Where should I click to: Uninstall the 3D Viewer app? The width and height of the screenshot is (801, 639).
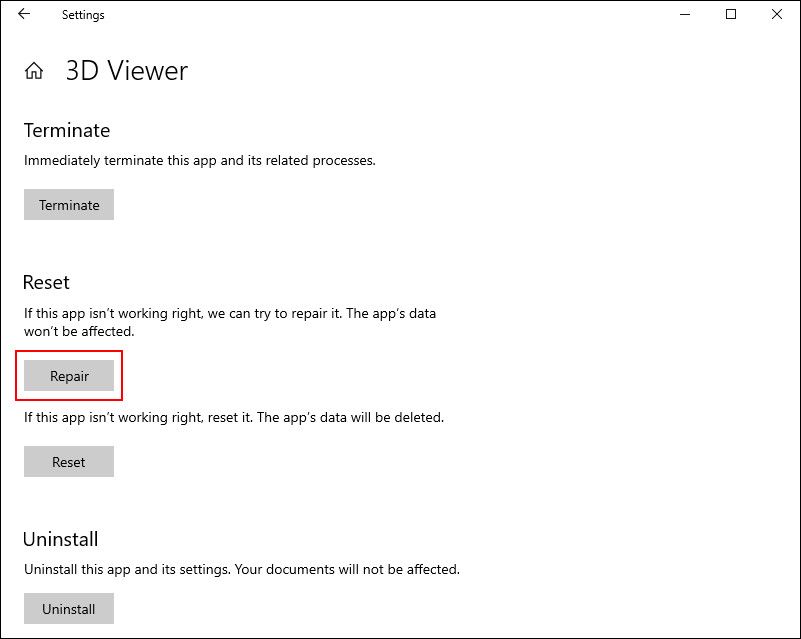pyautogui.click(x=69, y=609)
